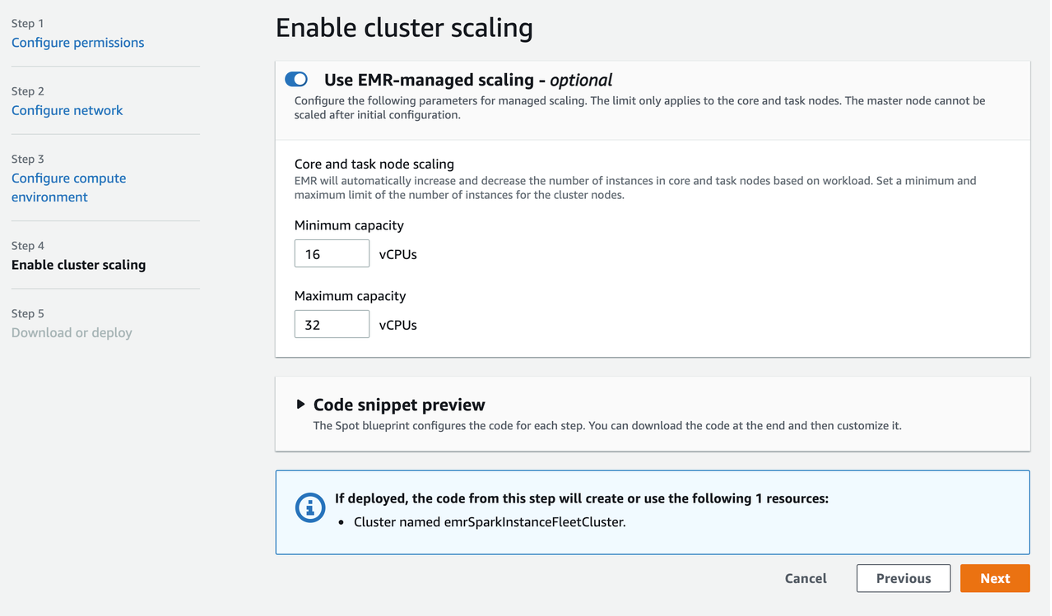Click the Code snippet disclosure triangle
The width and height of the screenshot is (1052, 616).
click(300, 404)
